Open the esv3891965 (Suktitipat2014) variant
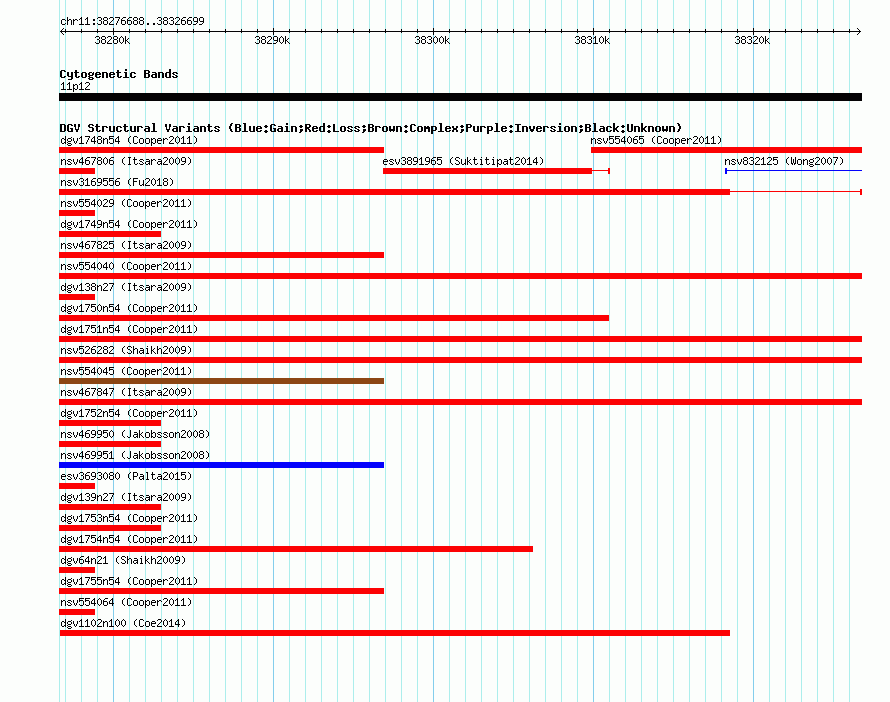The image size is (890, 702). pos(463,161)
